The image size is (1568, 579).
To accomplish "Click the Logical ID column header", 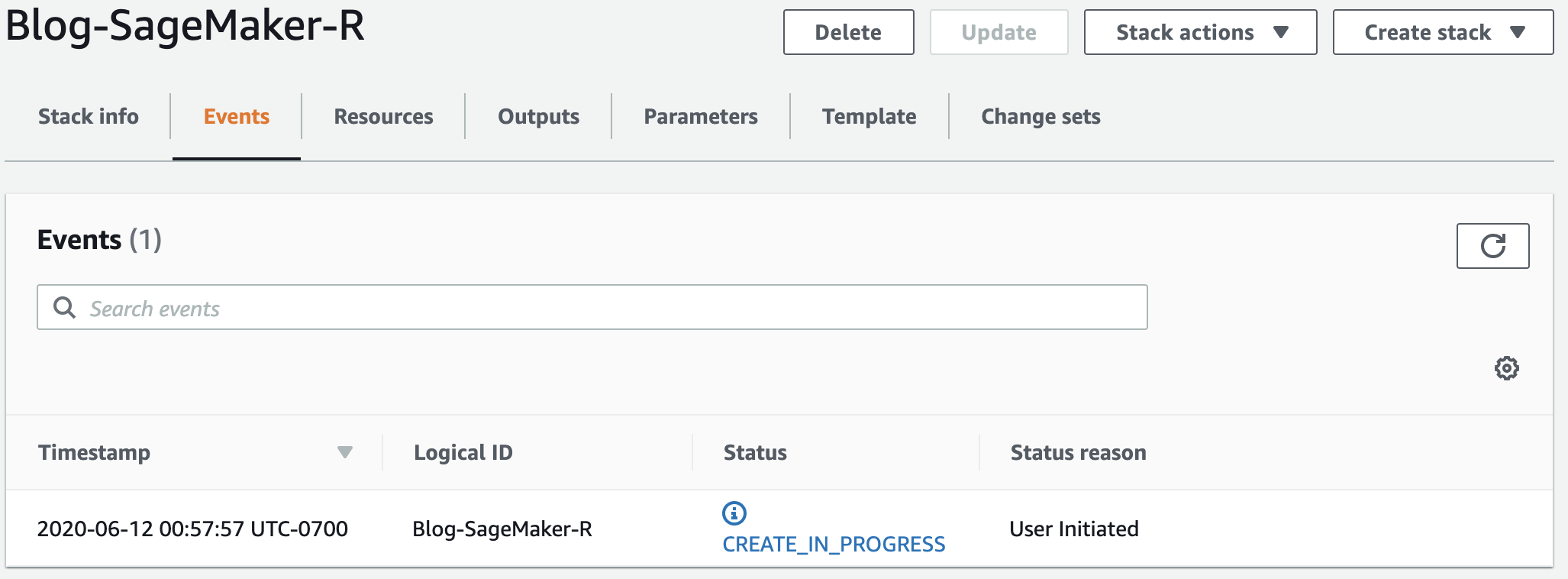I will 463,452.
